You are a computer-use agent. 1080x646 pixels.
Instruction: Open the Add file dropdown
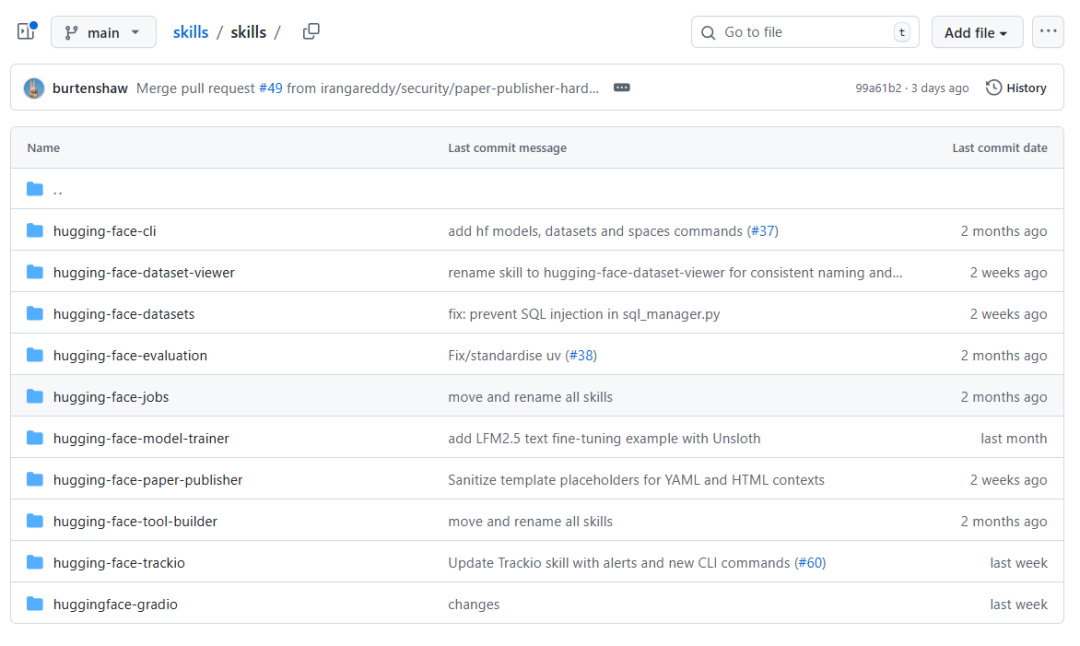click(976, 32)
